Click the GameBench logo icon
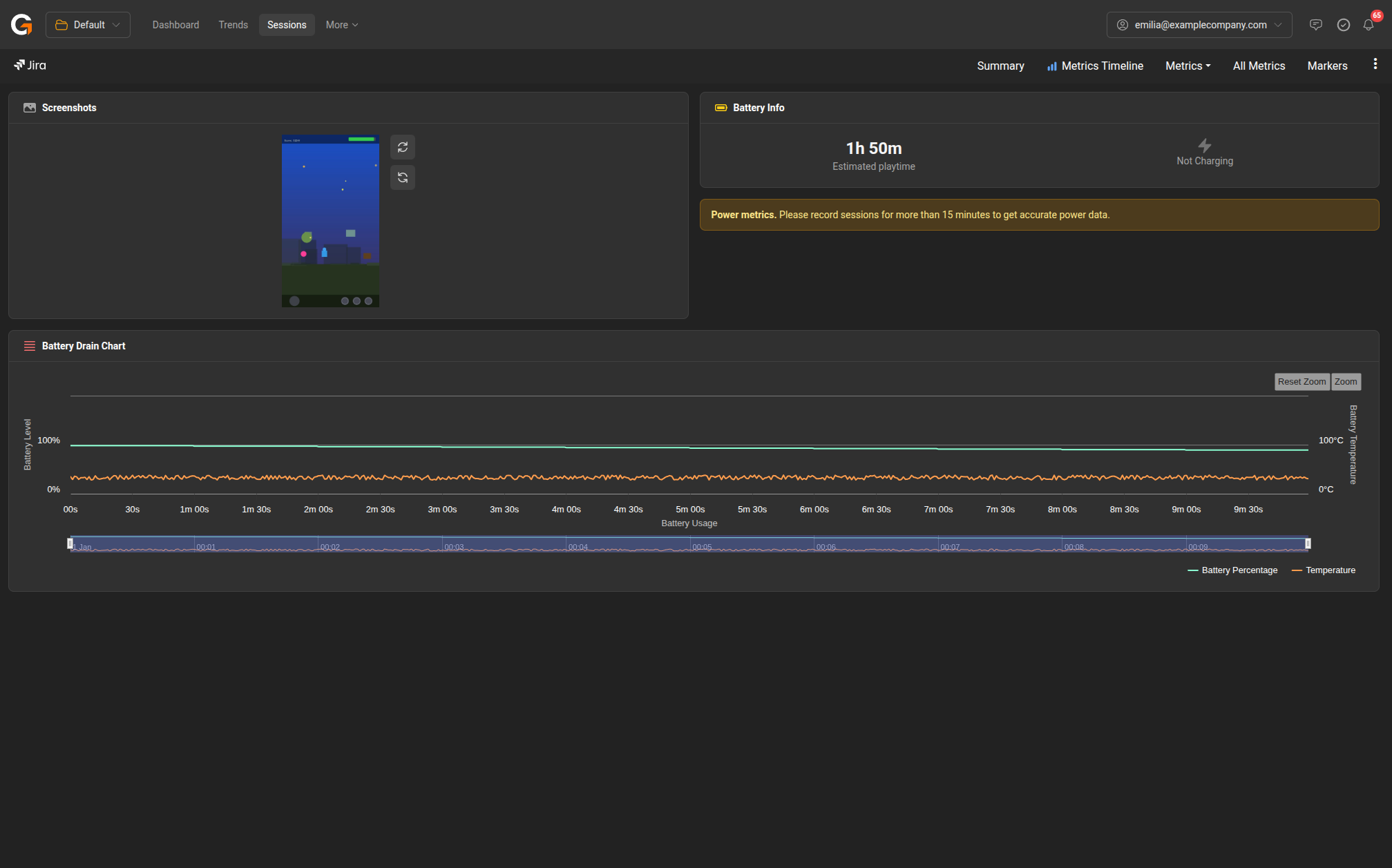 pyautogui.click(x=21, y=25)
